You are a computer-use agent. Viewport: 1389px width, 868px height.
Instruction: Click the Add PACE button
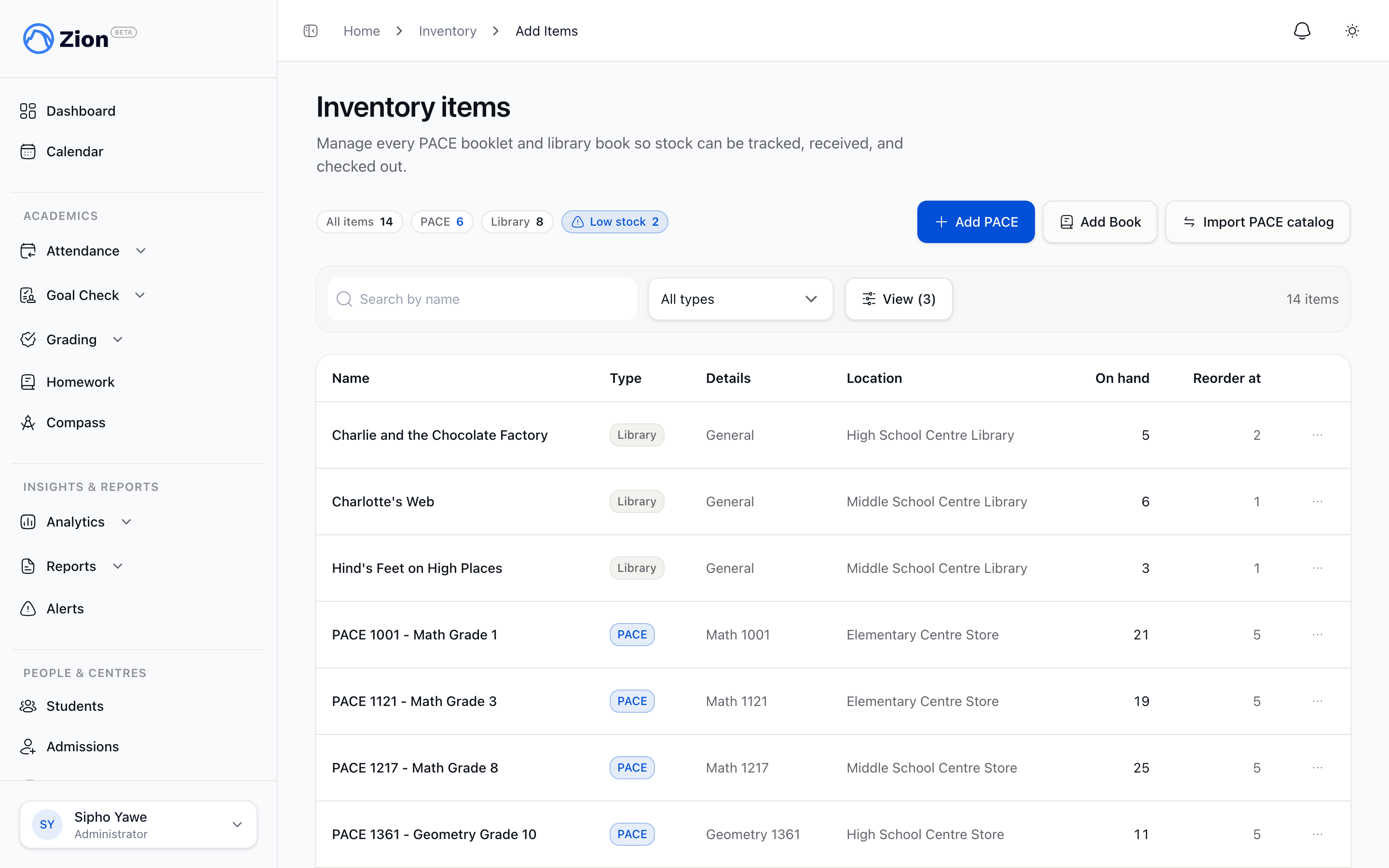pos(976,222)
